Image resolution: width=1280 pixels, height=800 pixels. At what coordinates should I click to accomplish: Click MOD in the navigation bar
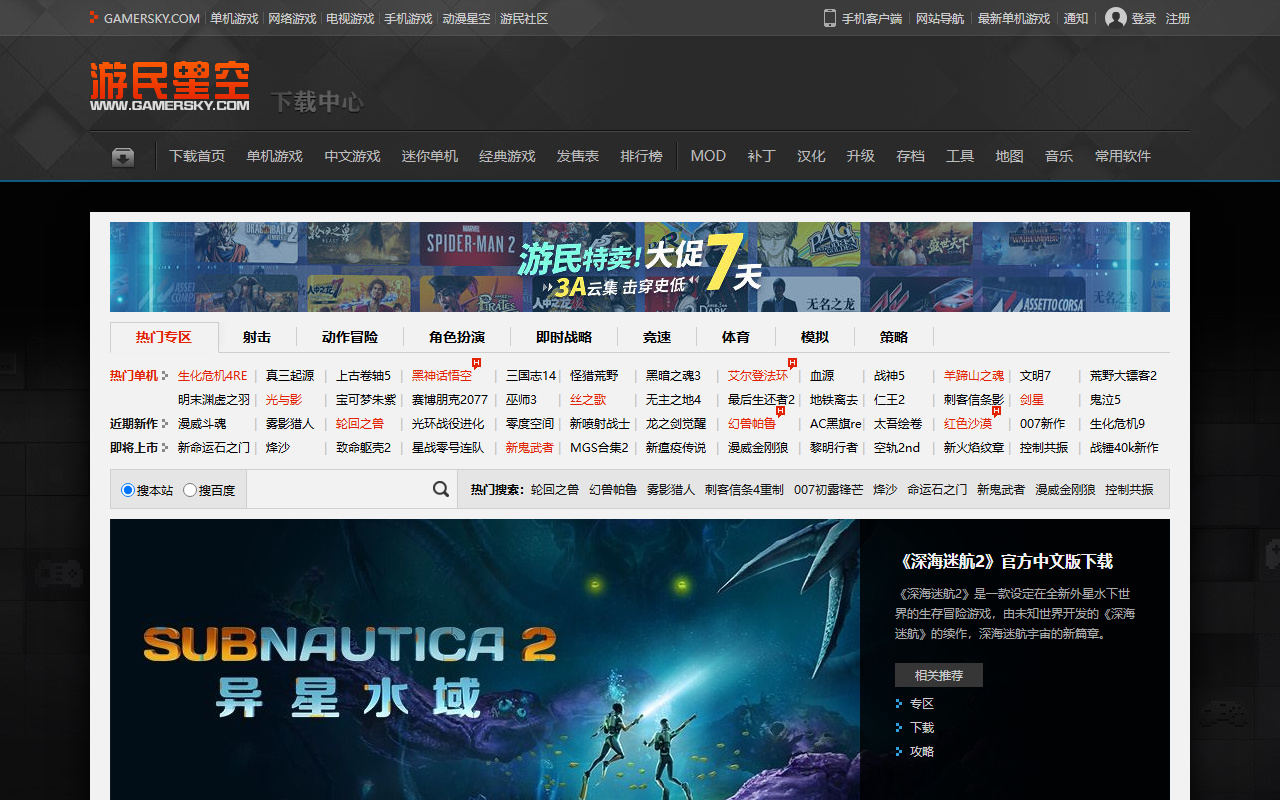point(708,156)
